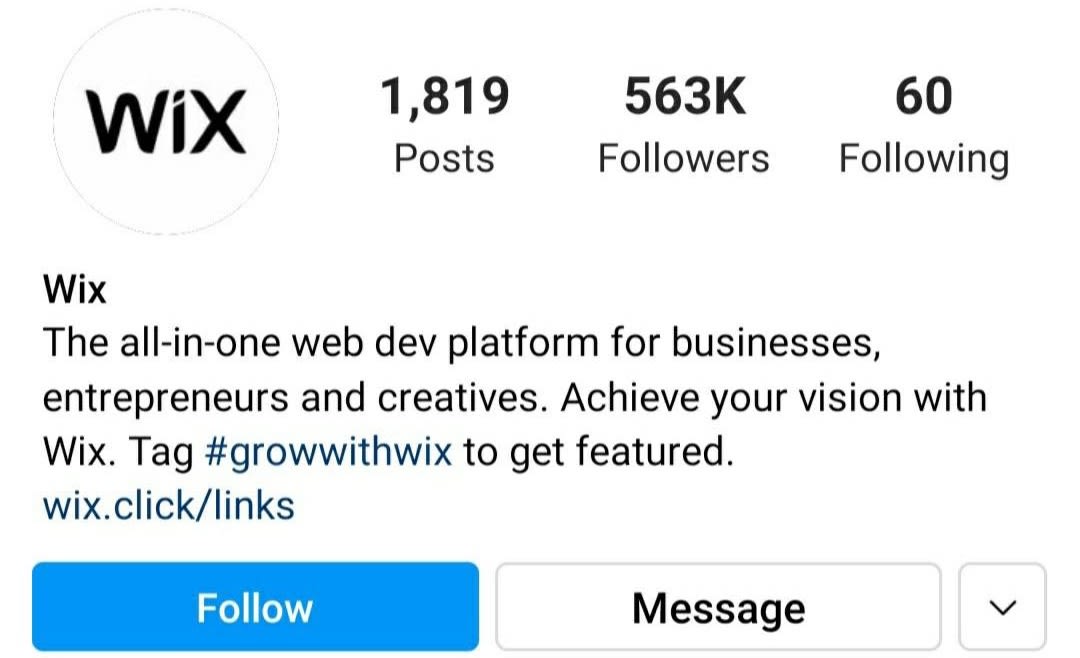Tap the blue Follow button text

pyautogui.click(x=255, y=606)
